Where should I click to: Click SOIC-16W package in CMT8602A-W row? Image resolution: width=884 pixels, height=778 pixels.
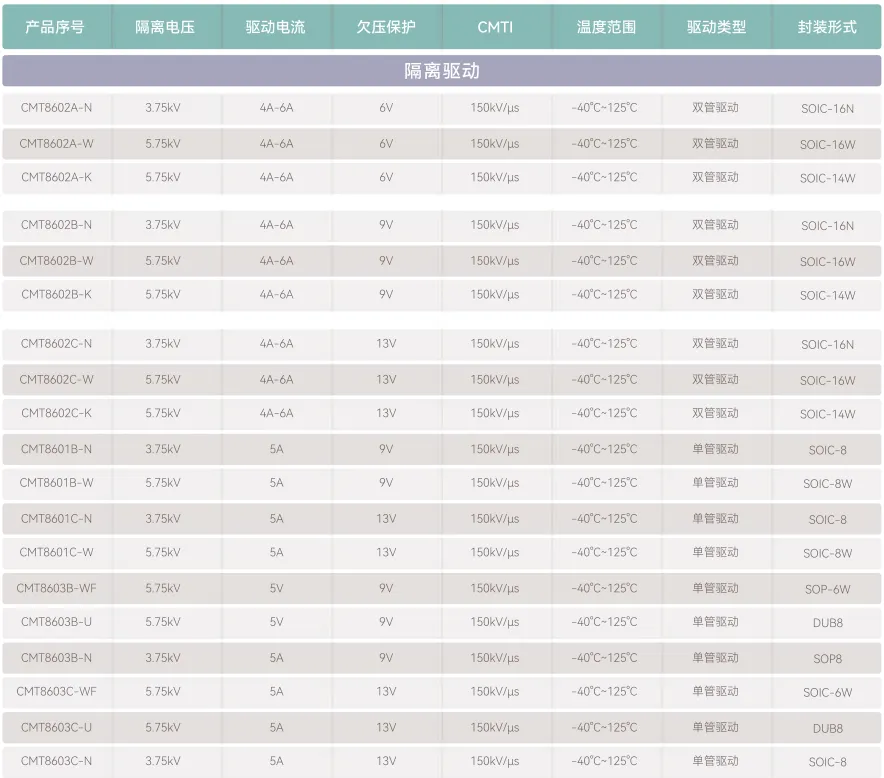(828, 145)
